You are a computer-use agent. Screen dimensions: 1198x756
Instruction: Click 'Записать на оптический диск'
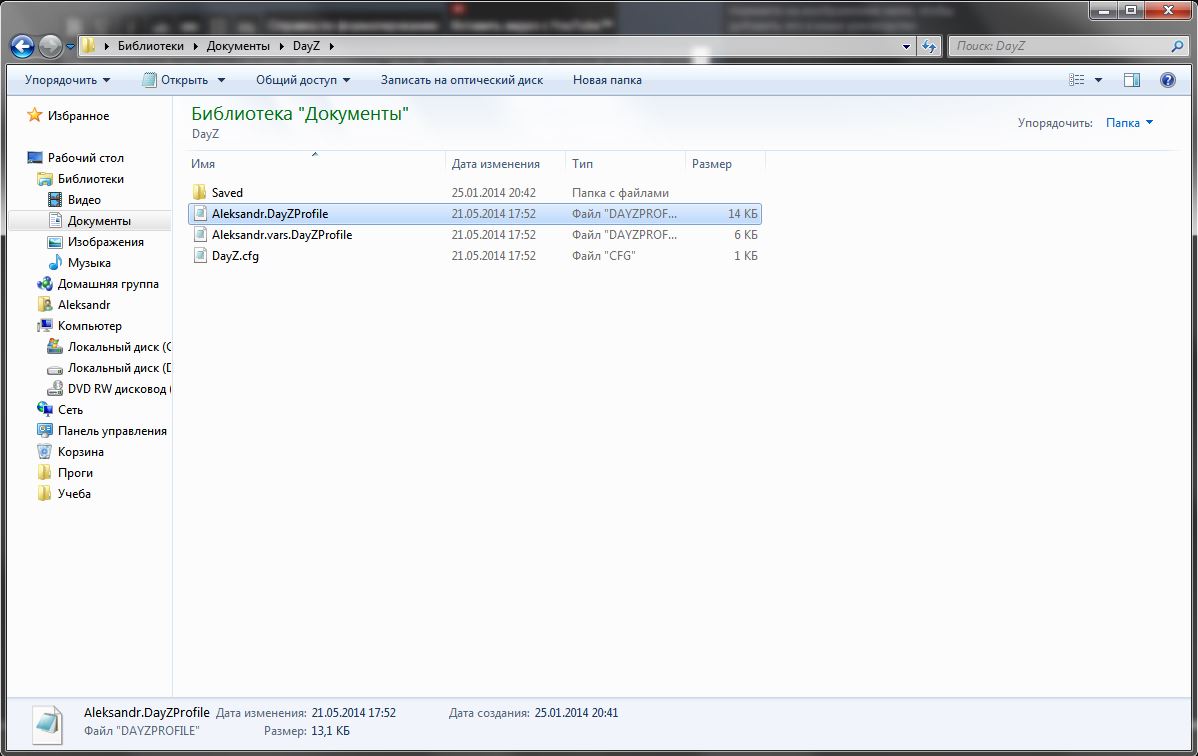click(461, 80)
